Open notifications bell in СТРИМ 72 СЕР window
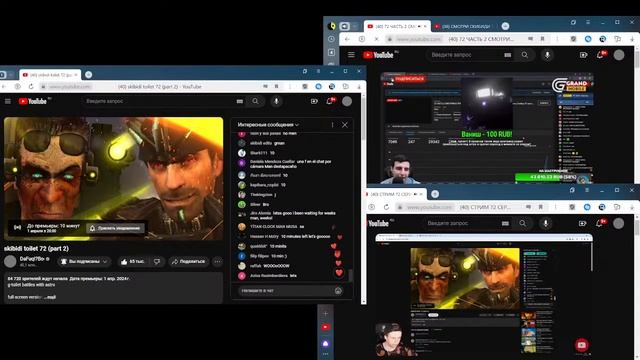640x360 pixels. 600,223
